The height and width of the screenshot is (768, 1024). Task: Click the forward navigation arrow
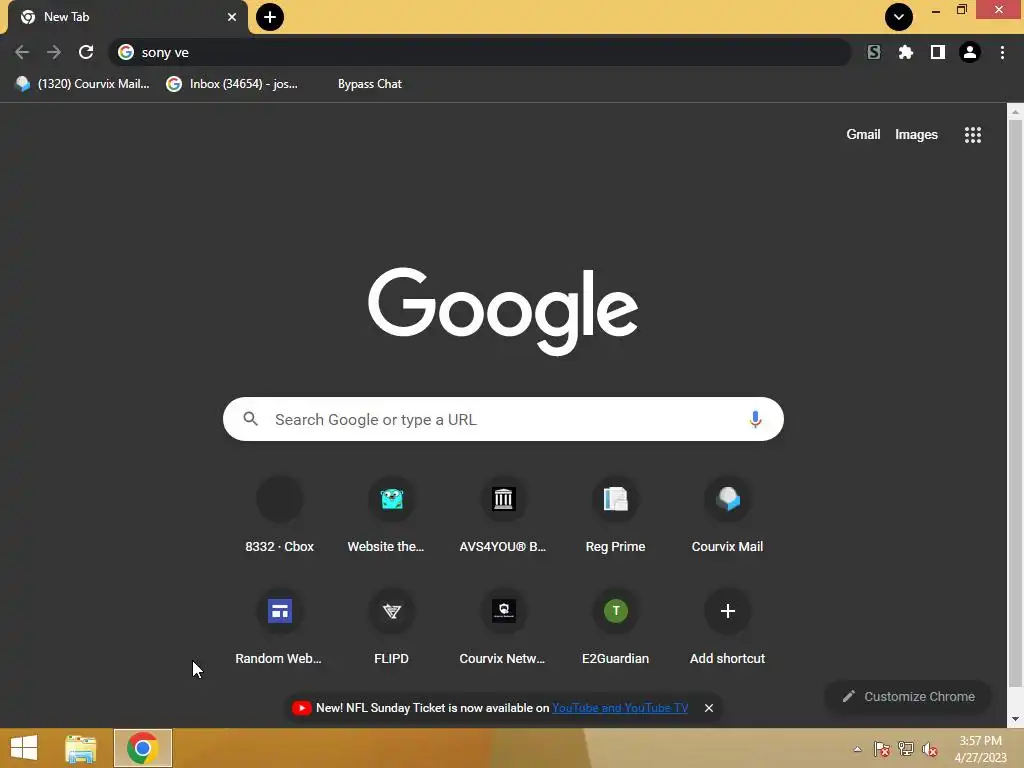coord(54,52)
